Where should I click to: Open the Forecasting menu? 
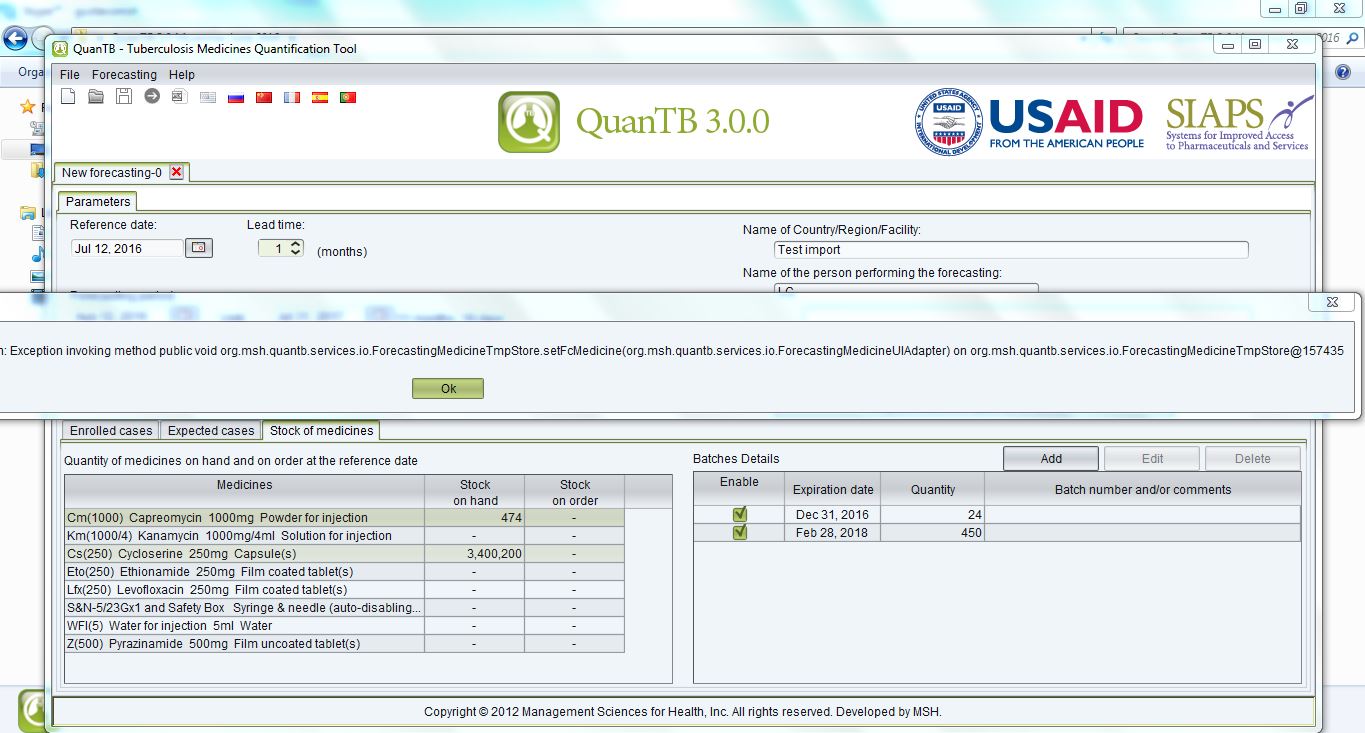click(124, 75)
